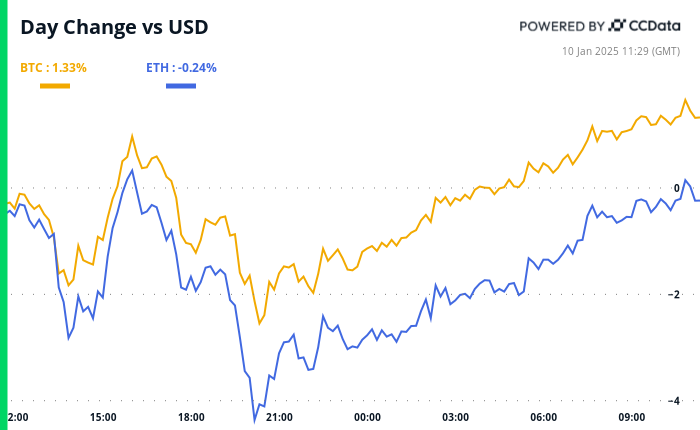Click the orange BTC legend color bar

coord(54,86)
